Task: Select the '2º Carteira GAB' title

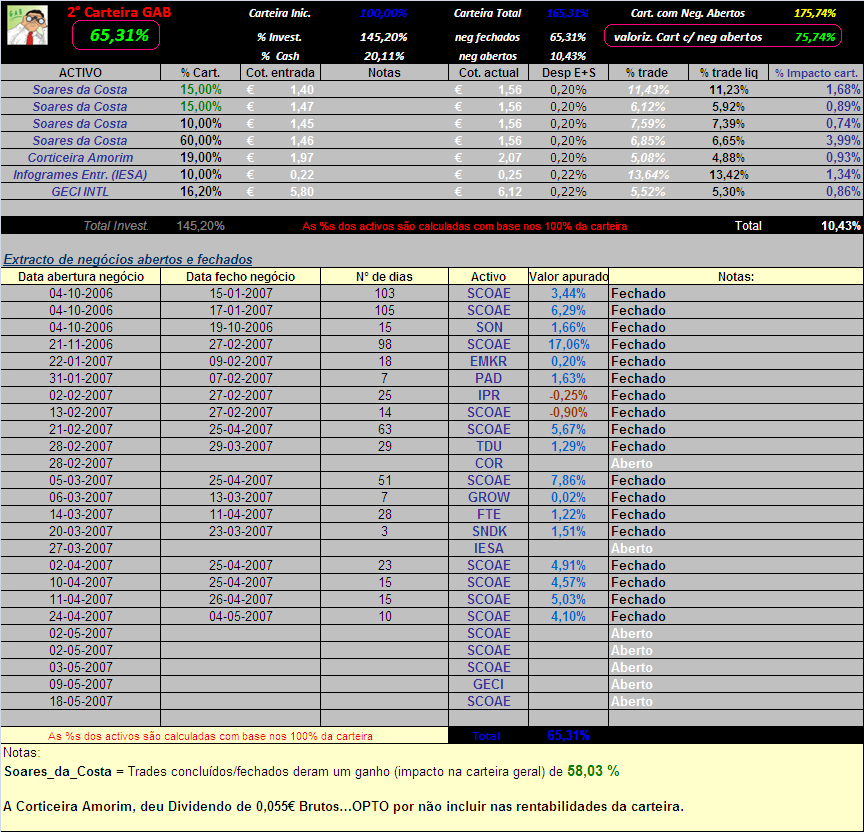Action: (x=119, y=12)
